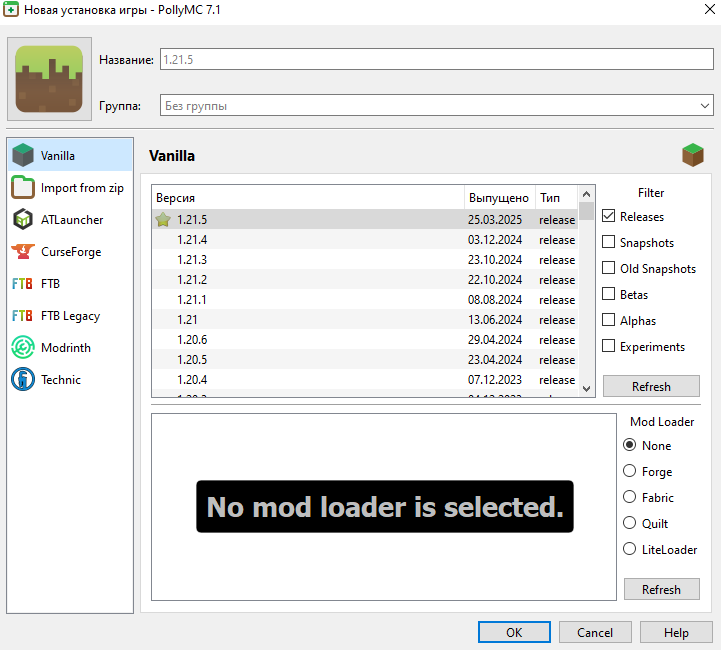721x650 pixels.
Task: Click the version list scroll up arrow
Action: click(x=586, y=194)
